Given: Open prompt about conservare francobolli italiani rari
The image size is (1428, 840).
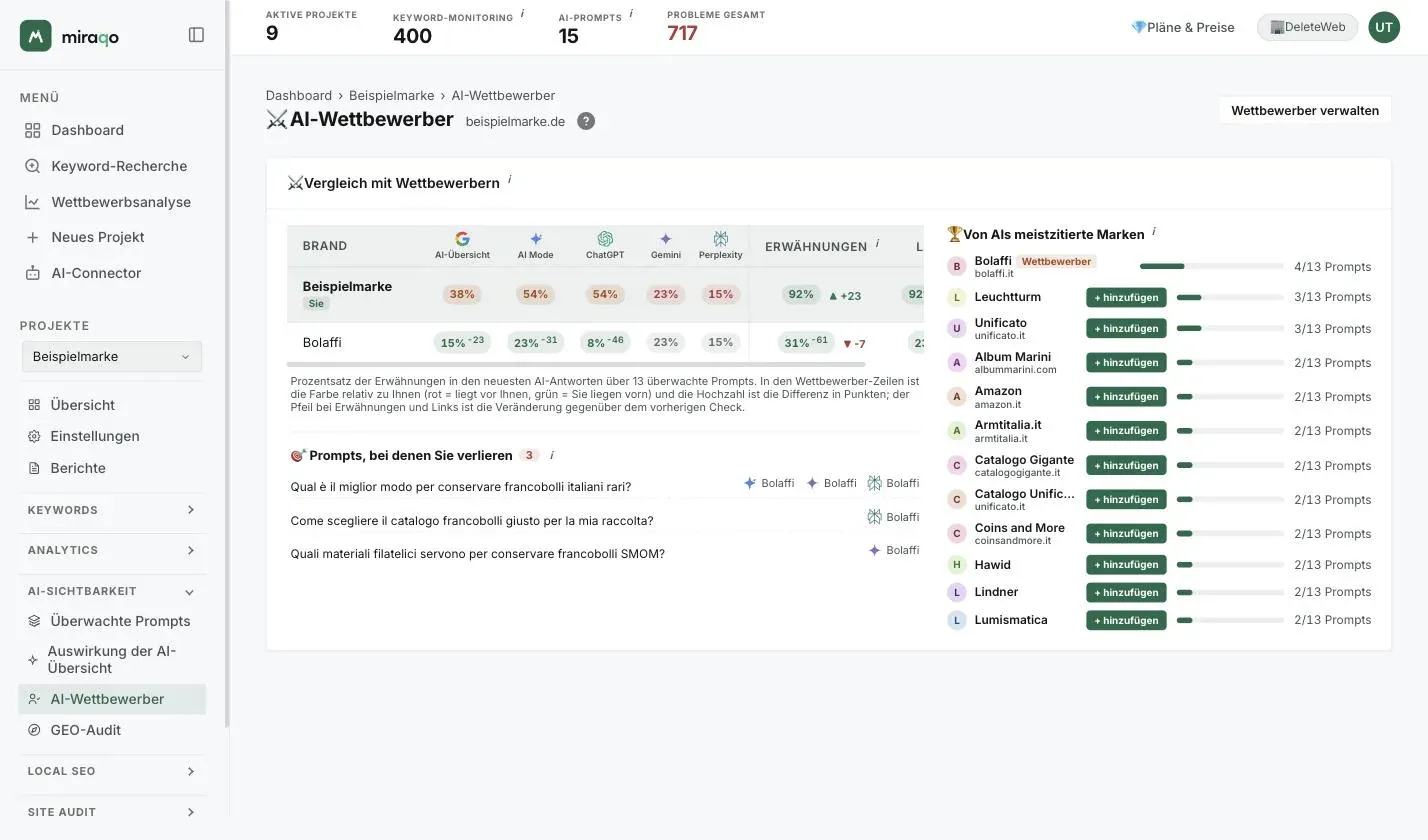Looking at the screenshot, I should coord(461,487).
